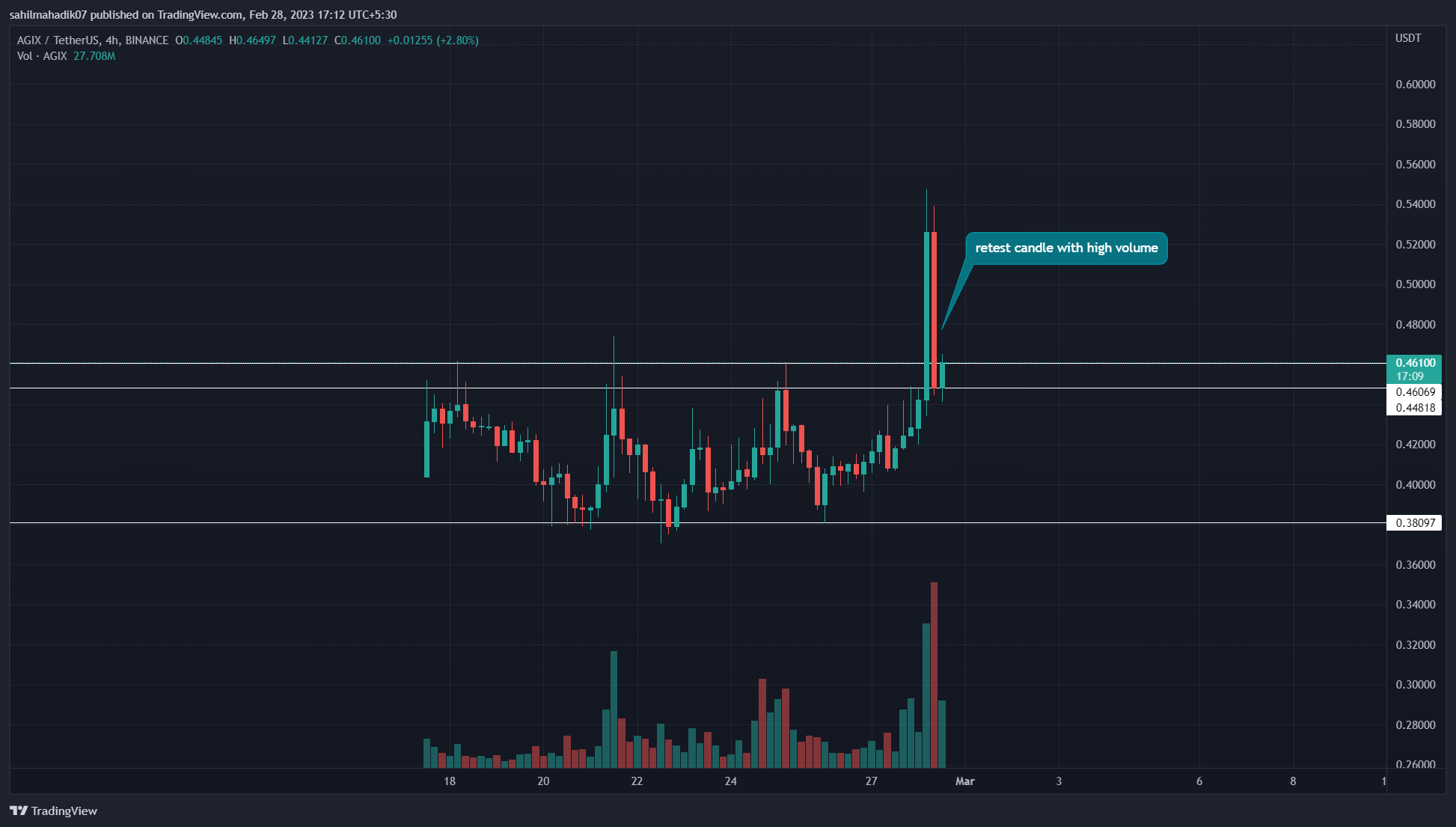Screen dimensions: 1456x827
Task: Click the date label 22 on time axis
Action: pos(637,781)
